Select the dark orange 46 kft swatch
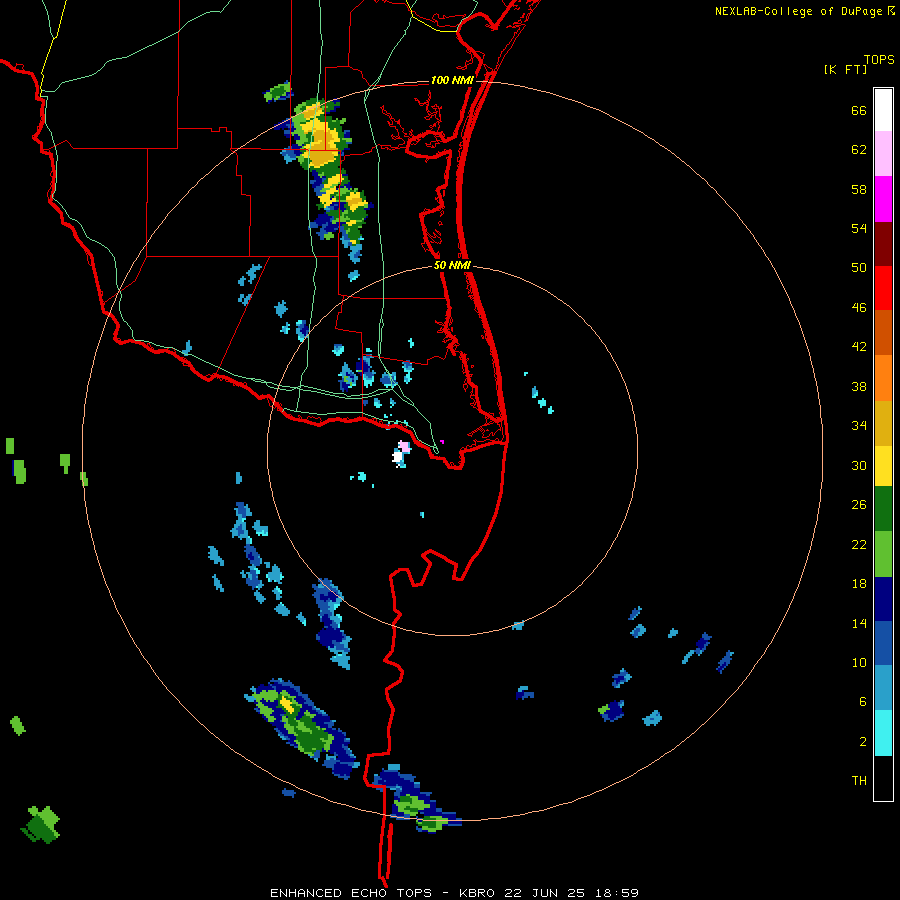900x900 pixels. (883, 332)
